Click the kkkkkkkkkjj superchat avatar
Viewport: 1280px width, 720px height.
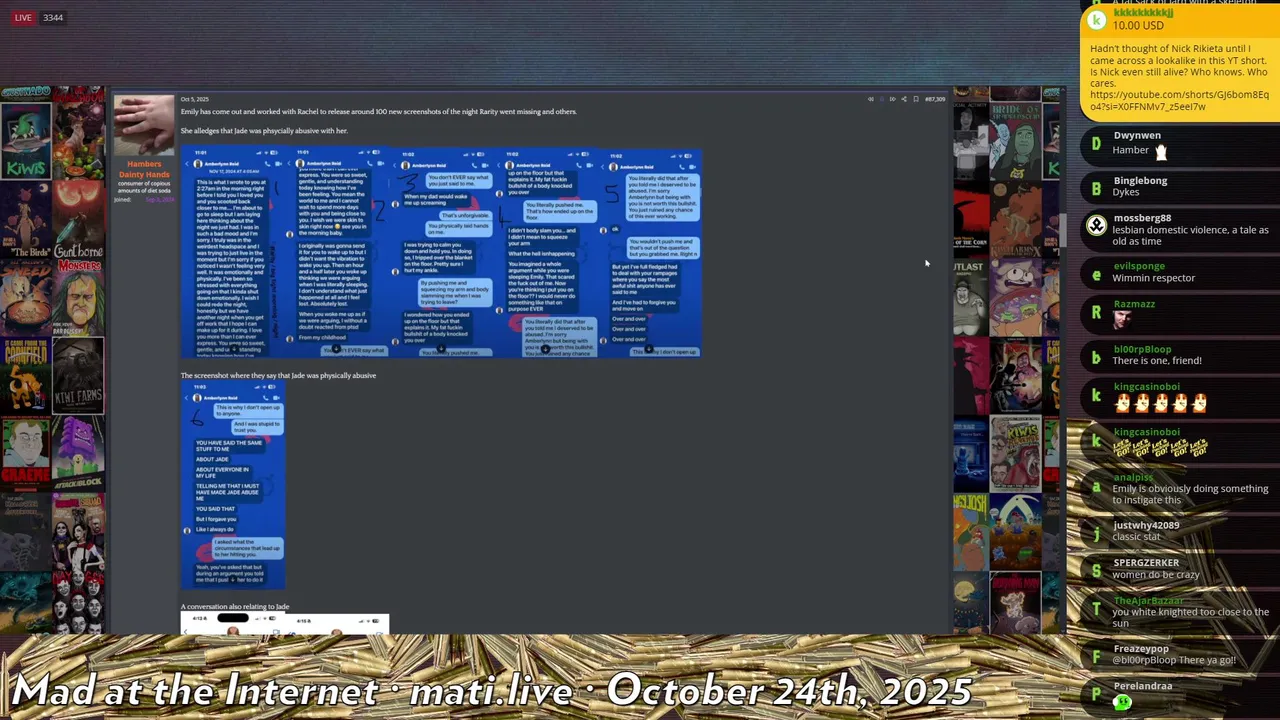[1097, 19]
